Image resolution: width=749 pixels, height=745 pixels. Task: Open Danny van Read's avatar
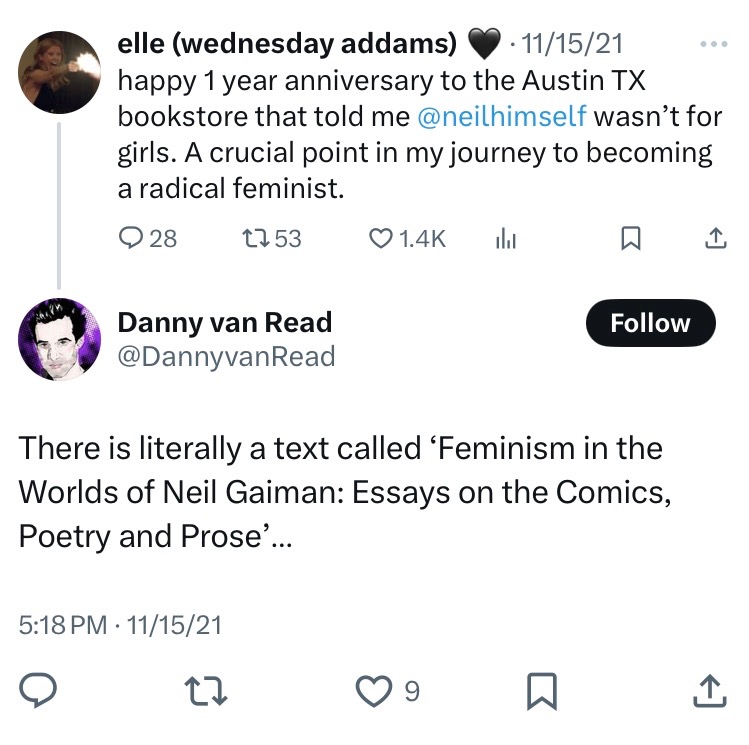[59, 340]
